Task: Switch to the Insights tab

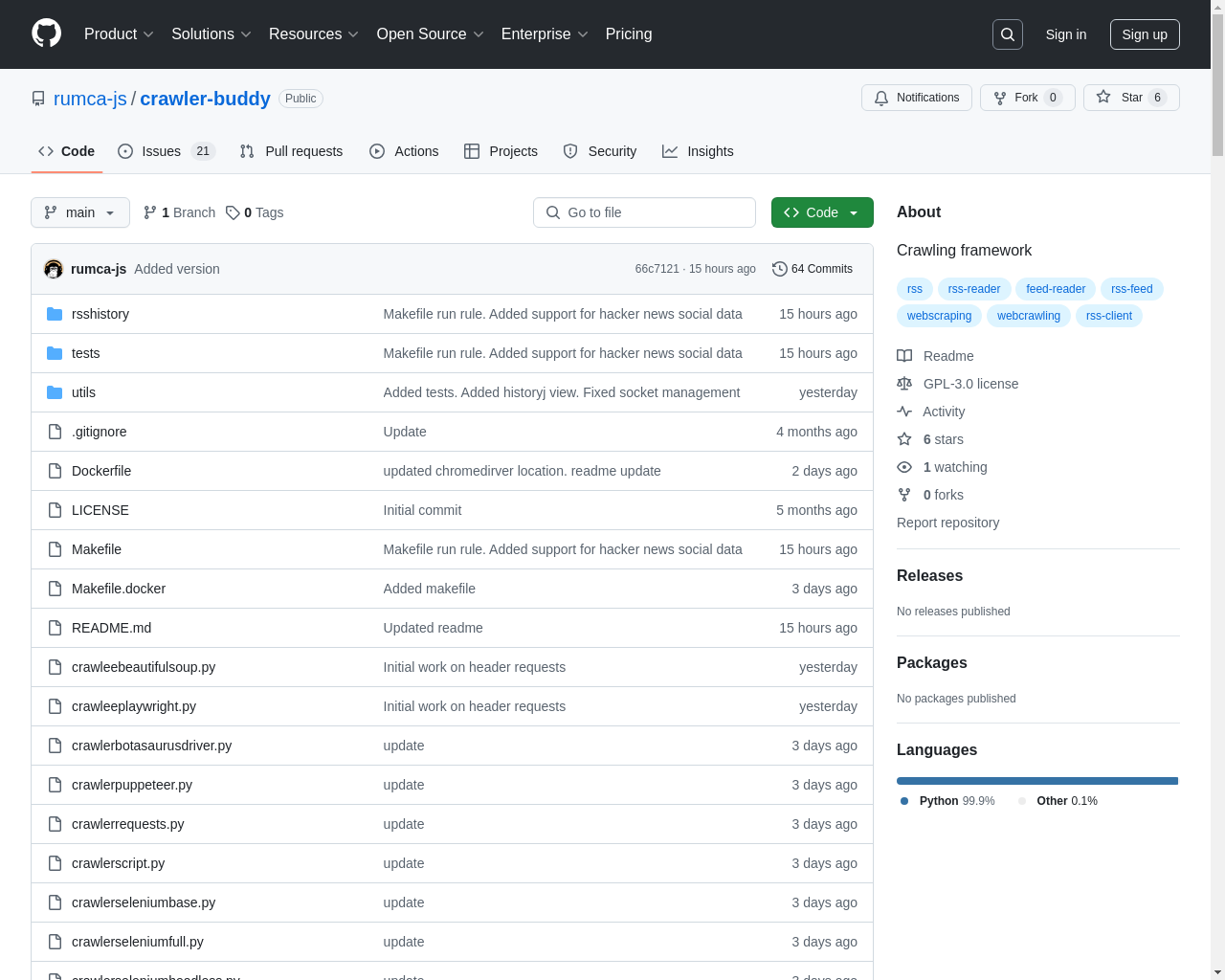Action: pos(698,151)
